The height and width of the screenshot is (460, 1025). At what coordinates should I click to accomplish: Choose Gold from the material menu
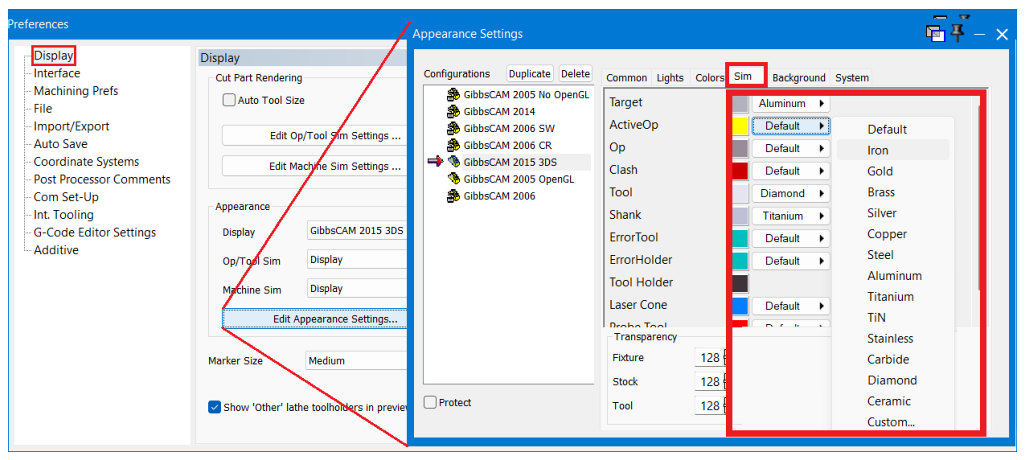(x=893, y=171)
